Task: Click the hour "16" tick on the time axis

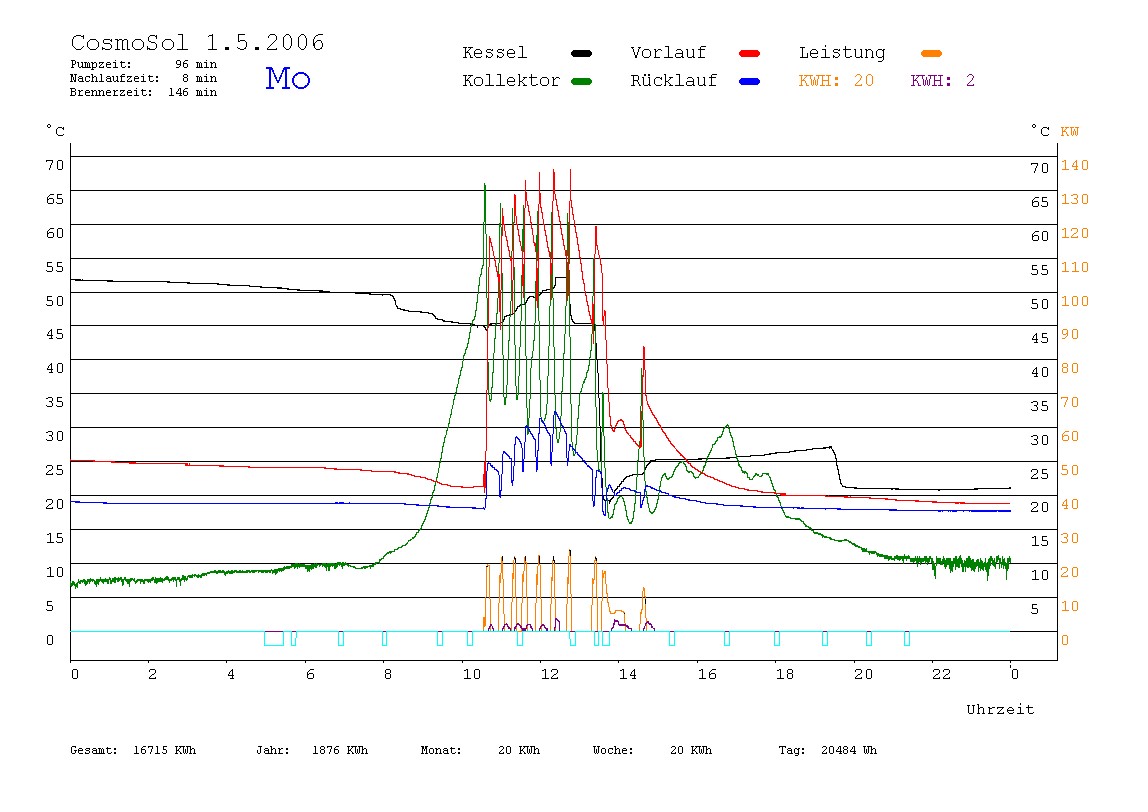Action: [707, 674]
